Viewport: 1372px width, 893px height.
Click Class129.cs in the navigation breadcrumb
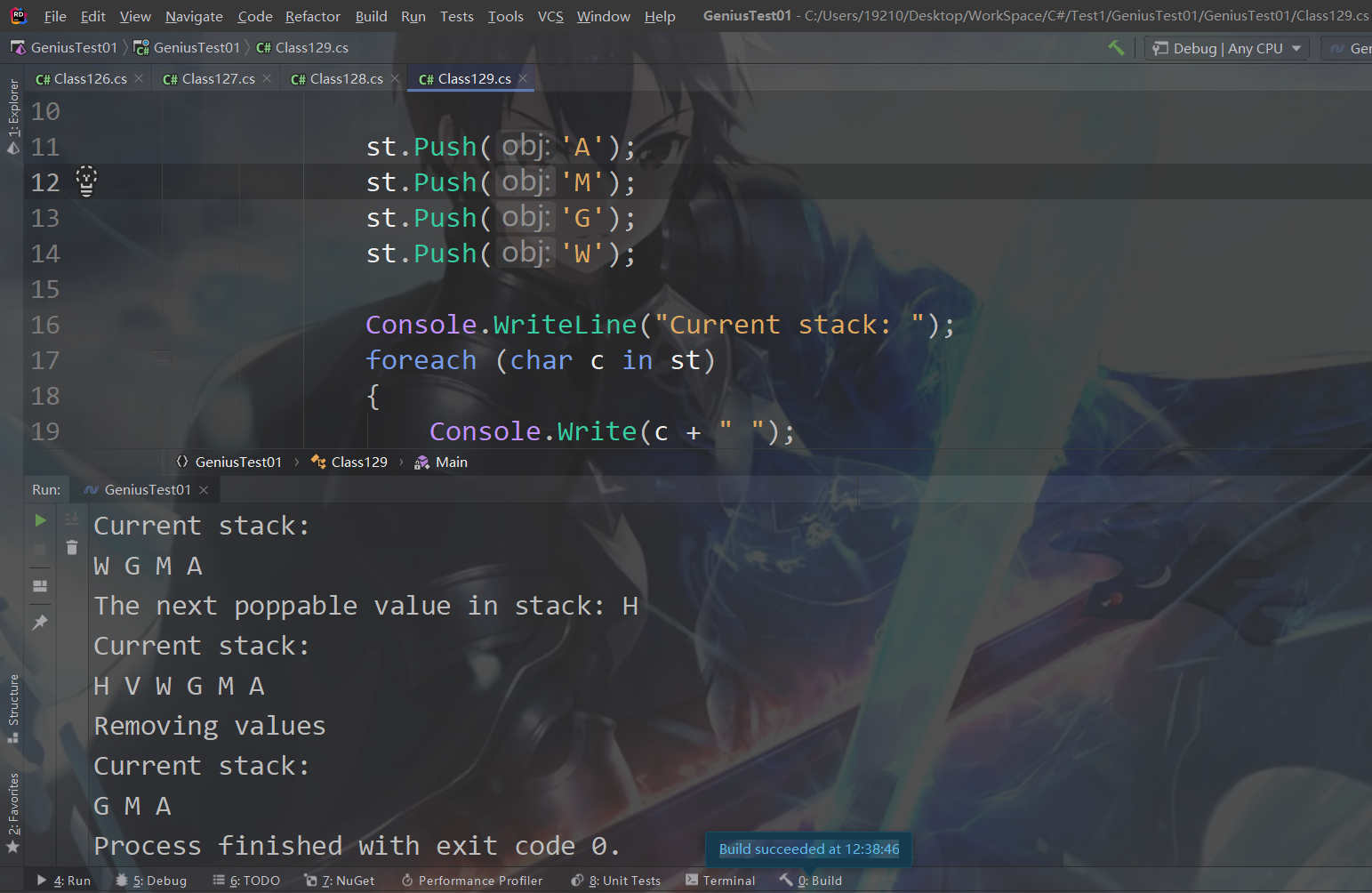click(302, 48)
